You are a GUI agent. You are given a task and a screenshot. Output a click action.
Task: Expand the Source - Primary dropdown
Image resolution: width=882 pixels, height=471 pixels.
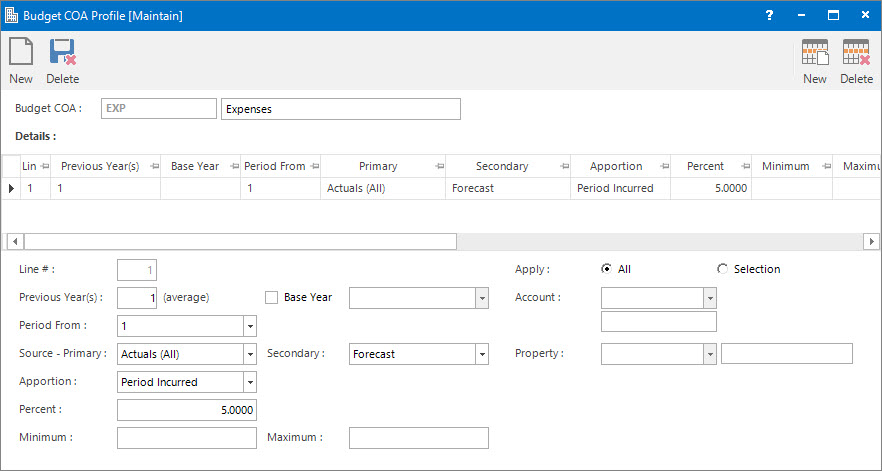click(250, 355)
